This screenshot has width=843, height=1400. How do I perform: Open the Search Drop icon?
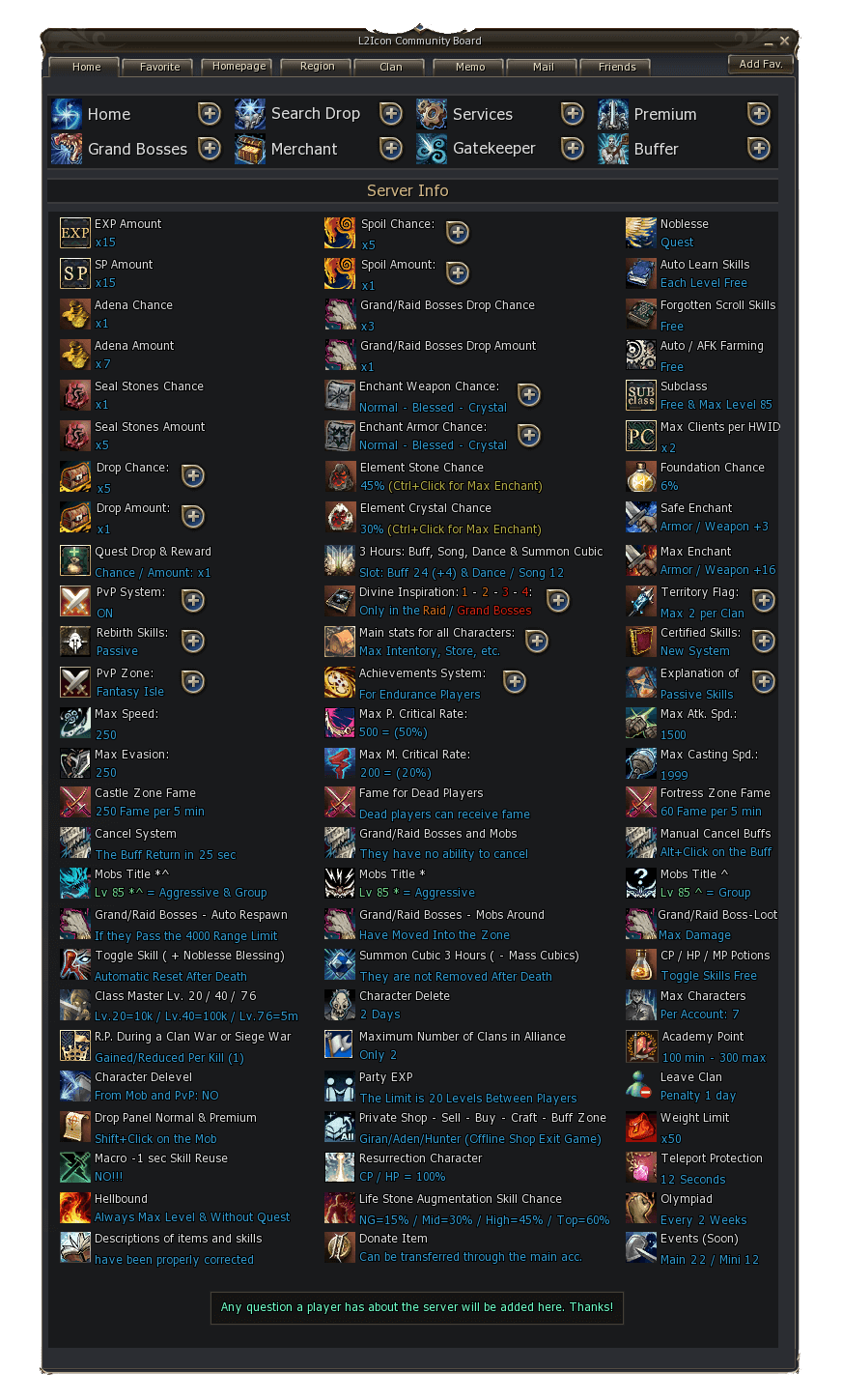pos(250,114)
